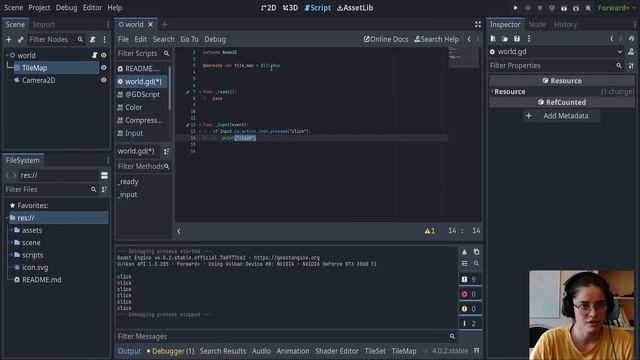Screen dimensions: 640x360
Task: Open the Project menu
Action: pyautogui.click(x=39, y=7)
